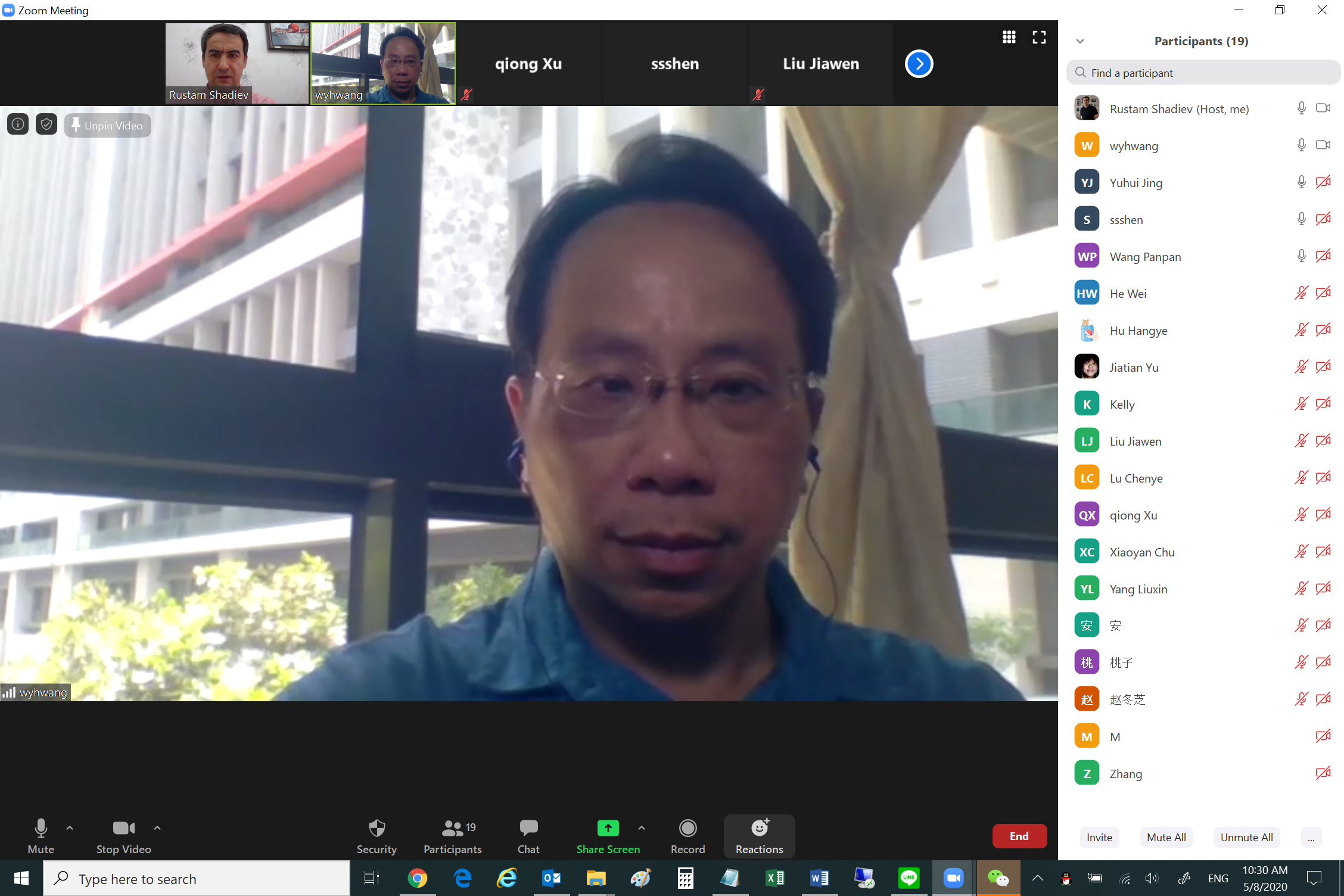Viewport: 1344px width, 896px height.
Task: Click Invite button
Action: click(x=1099, y=837)
